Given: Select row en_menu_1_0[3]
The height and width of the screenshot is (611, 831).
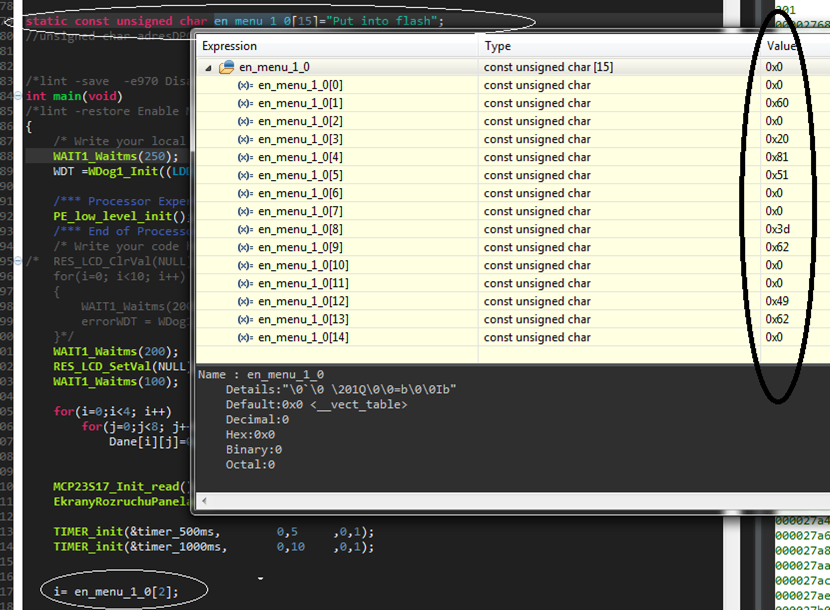Looking at the screenshot, I should (x=513, y=139).
